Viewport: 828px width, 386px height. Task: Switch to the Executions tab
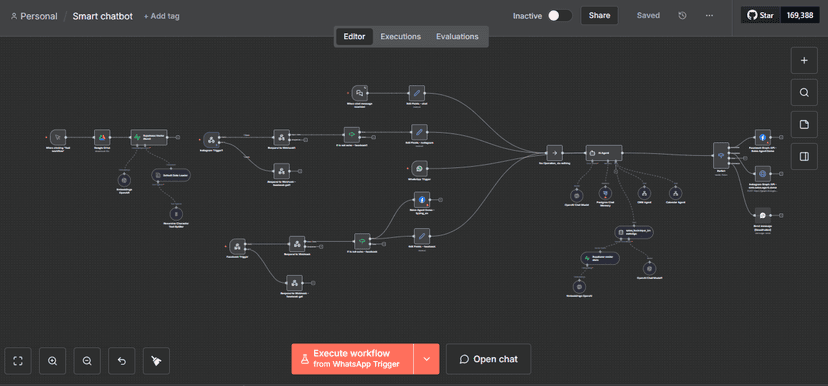point(400,36)
